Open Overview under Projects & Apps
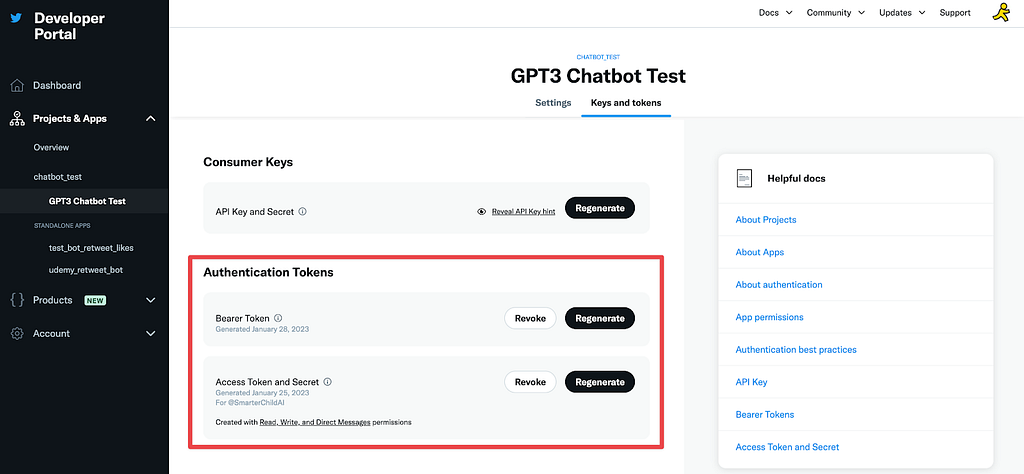This screenshot has width=1024, height=474. [x=51, y=148]
